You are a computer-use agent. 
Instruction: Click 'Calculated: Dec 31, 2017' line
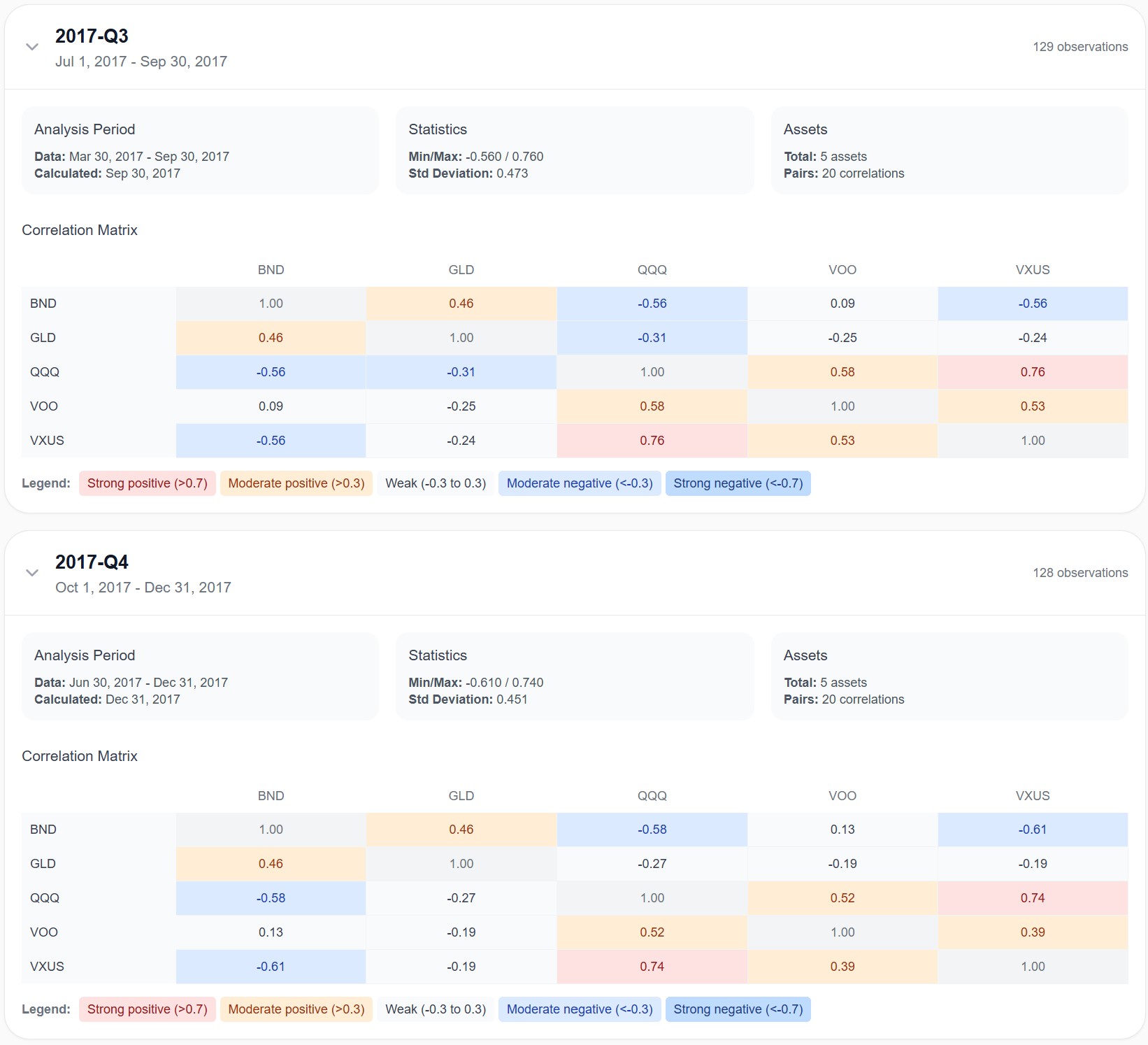[107, 699]
